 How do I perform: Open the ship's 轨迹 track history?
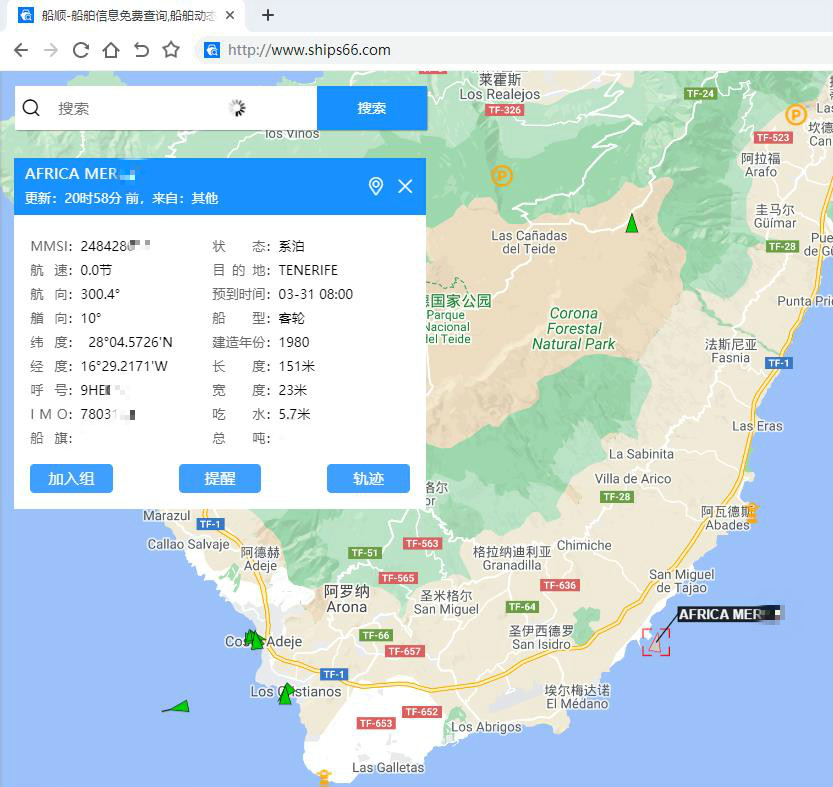pyautogui.click(x=369, y=478)
